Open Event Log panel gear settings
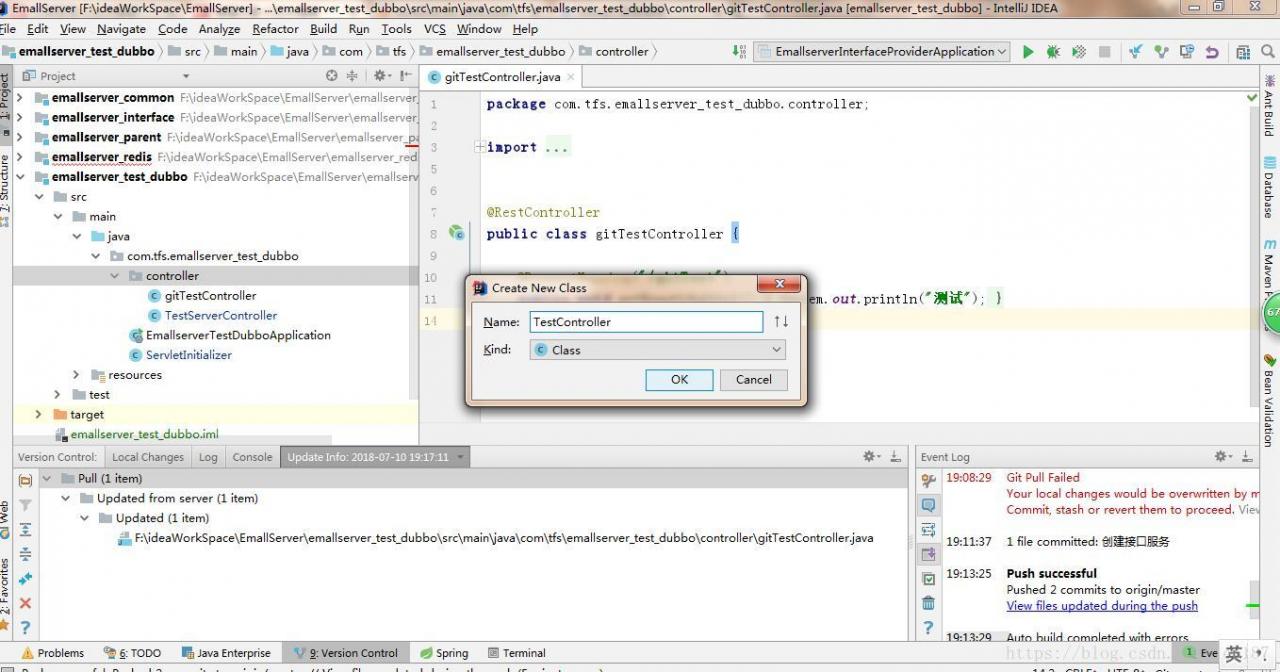The width and height of the screenshot is (1280, 672). click(x=1224, y=456)
